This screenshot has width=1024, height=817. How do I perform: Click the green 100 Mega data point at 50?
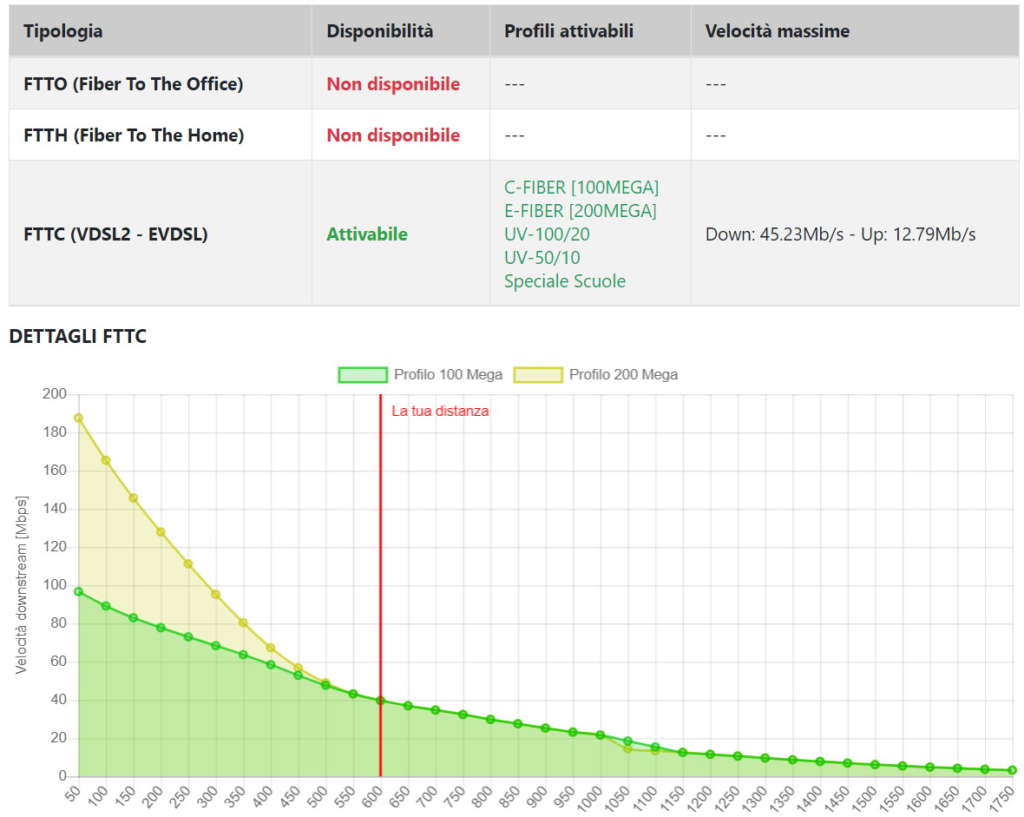[x=78, y=592]
